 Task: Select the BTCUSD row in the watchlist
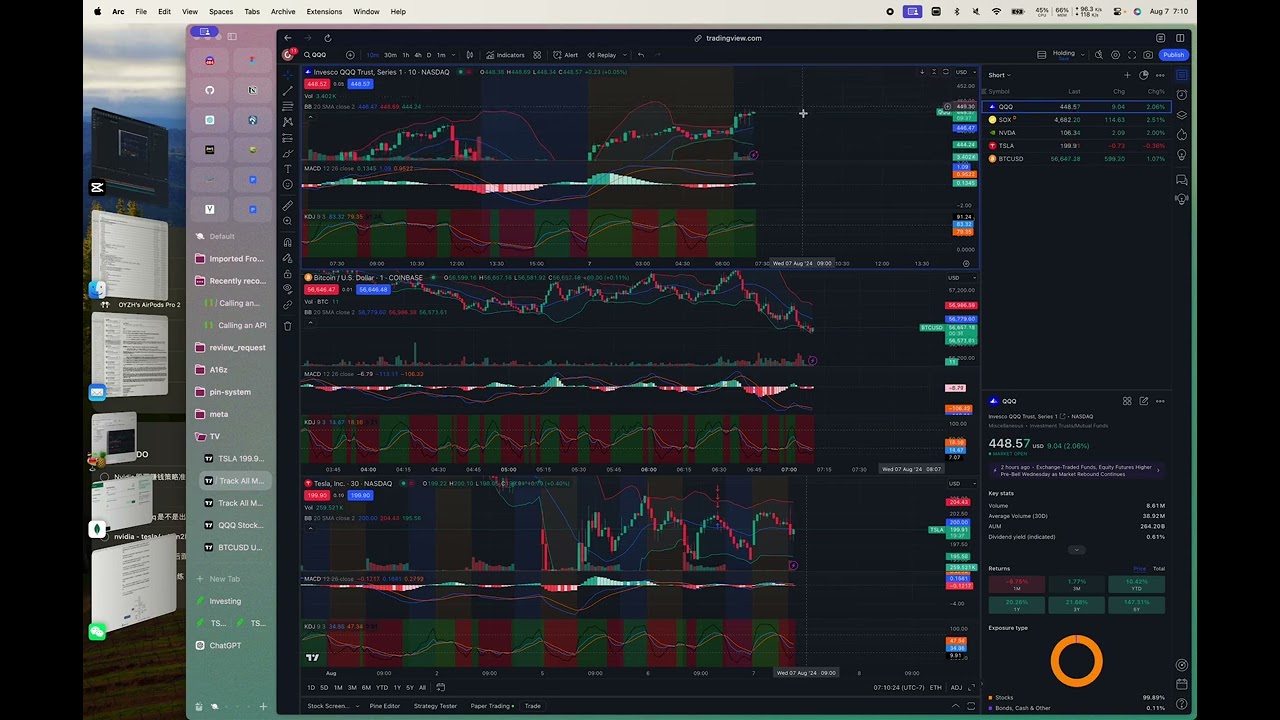point(1076,158)
